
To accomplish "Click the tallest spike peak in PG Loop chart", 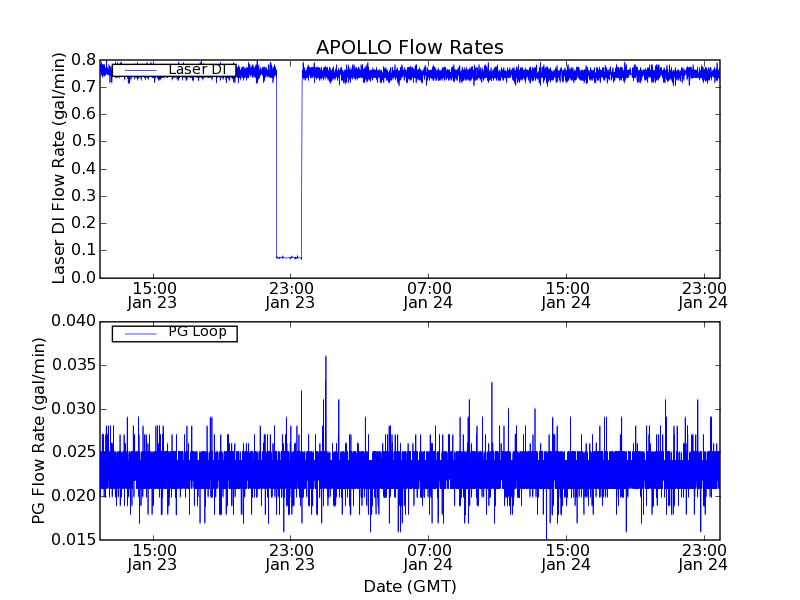I will coord(325,357).
